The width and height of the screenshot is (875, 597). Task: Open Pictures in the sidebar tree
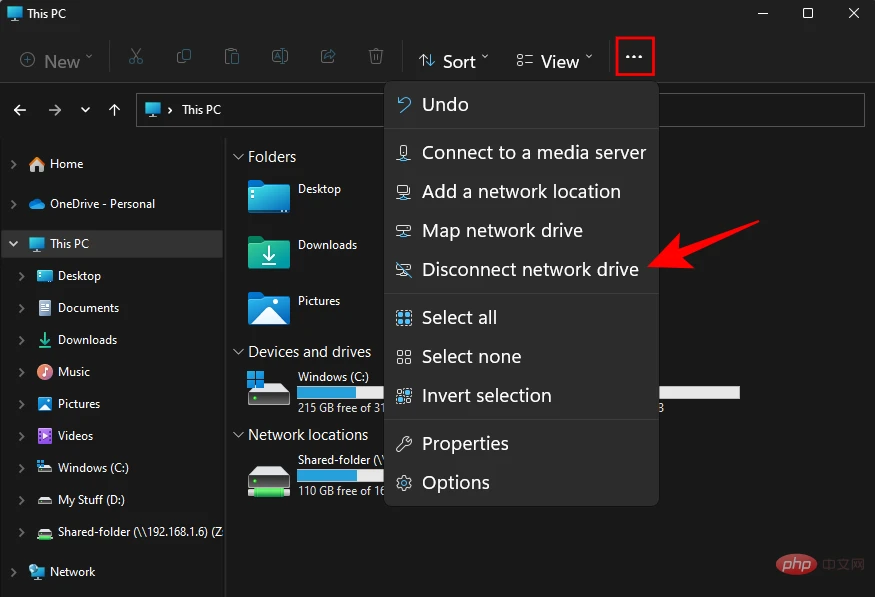(x=79, y=404)
